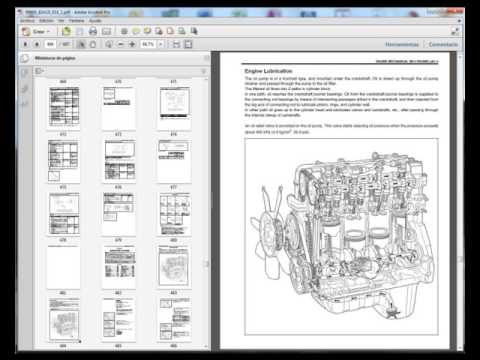
Task: Open the Herramientas pane
Action: click(402, 44)
